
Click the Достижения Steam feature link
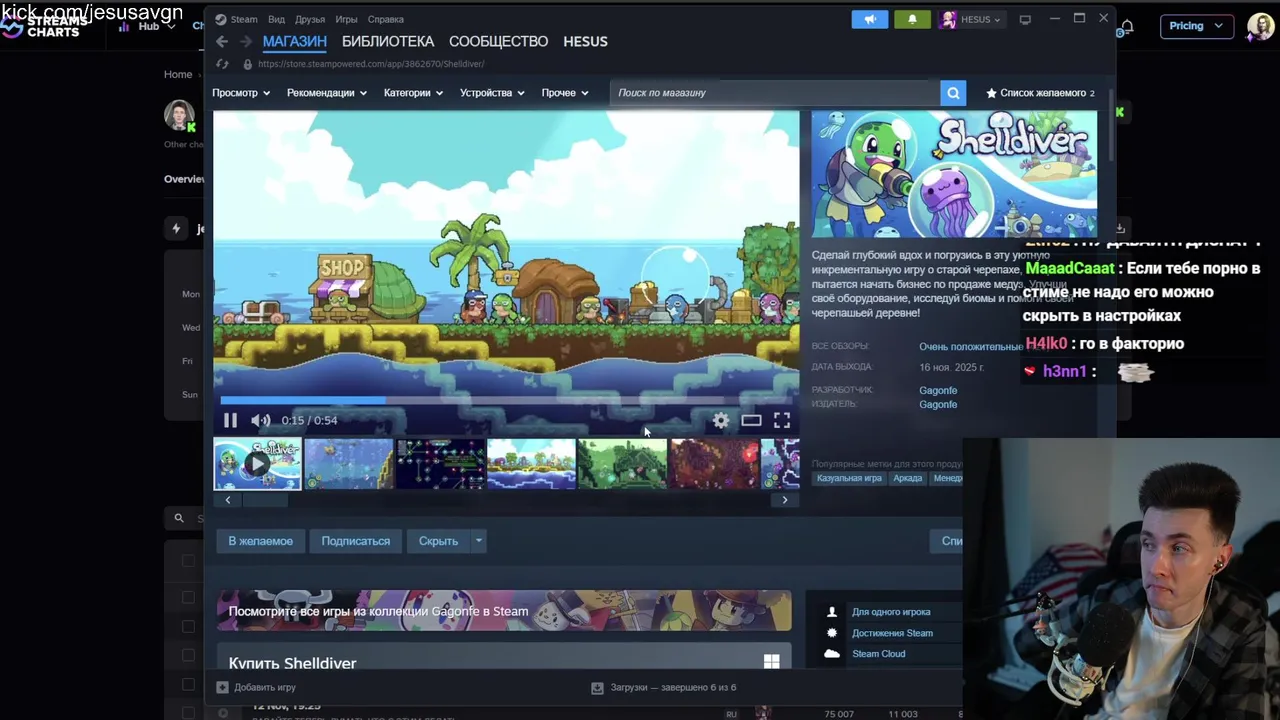tap(892, 633)
